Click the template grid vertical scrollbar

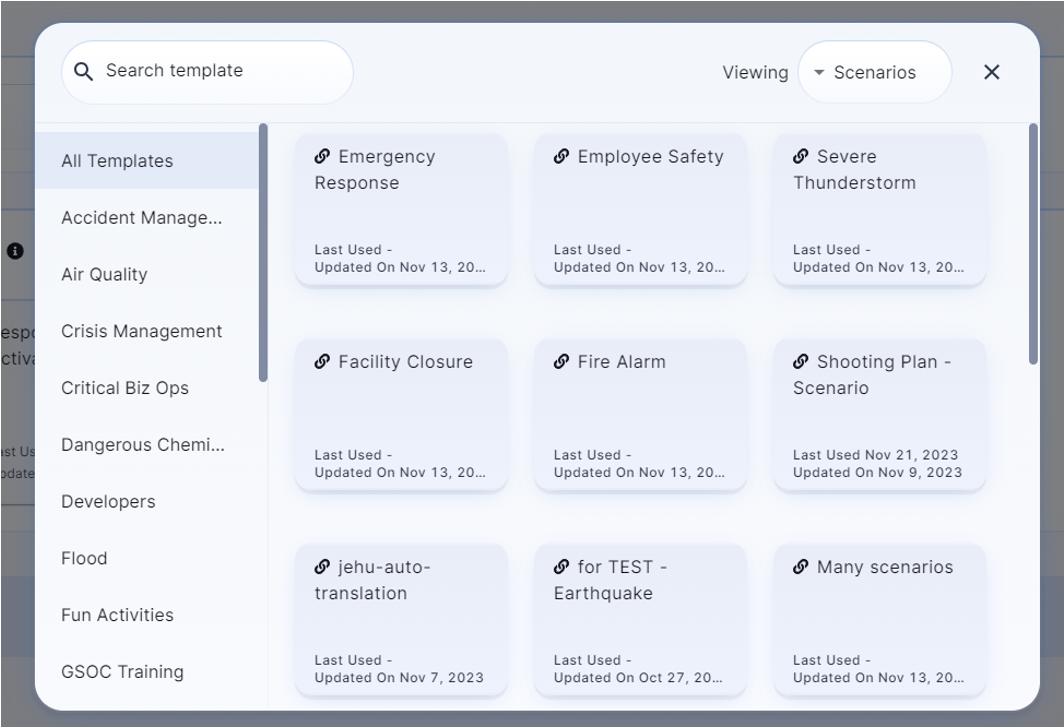(1033, 245)
